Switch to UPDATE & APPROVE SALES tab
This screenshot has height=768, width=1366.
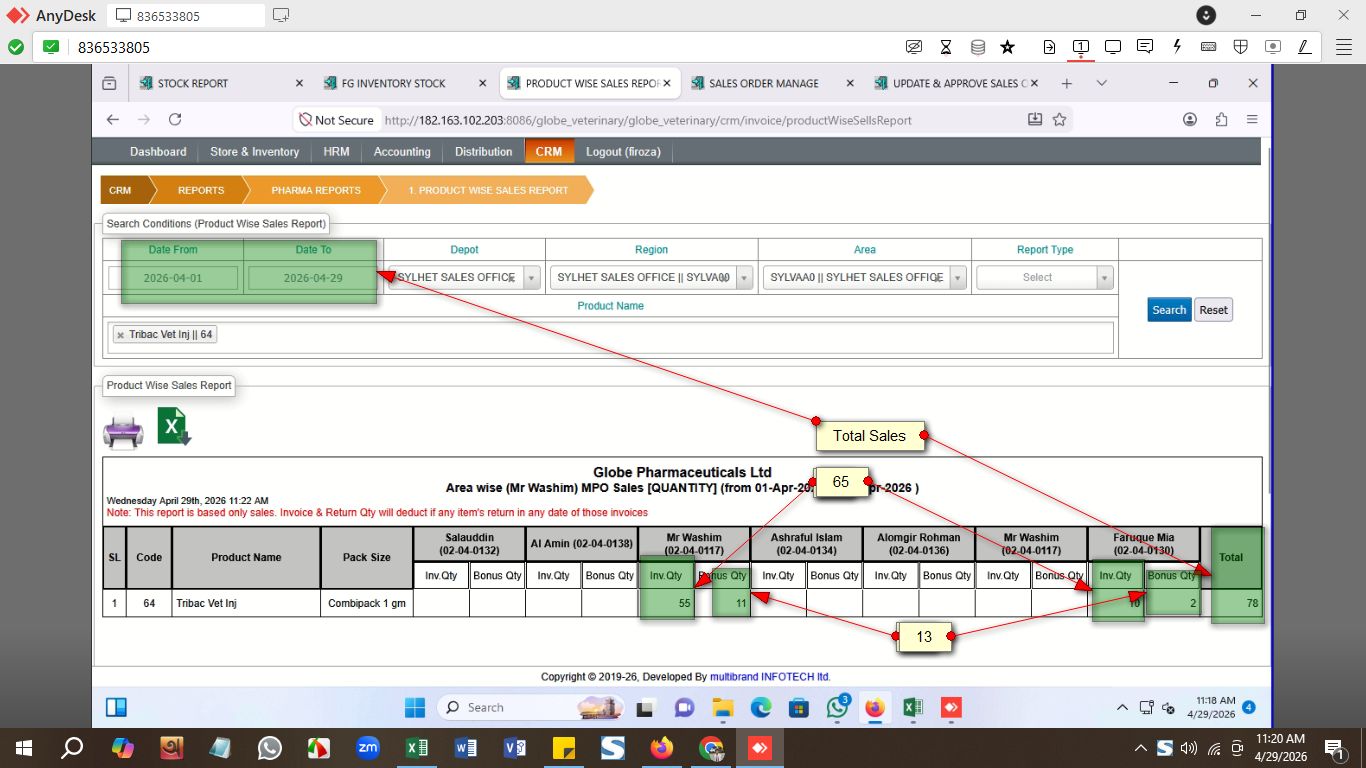[x=956, y=83]
